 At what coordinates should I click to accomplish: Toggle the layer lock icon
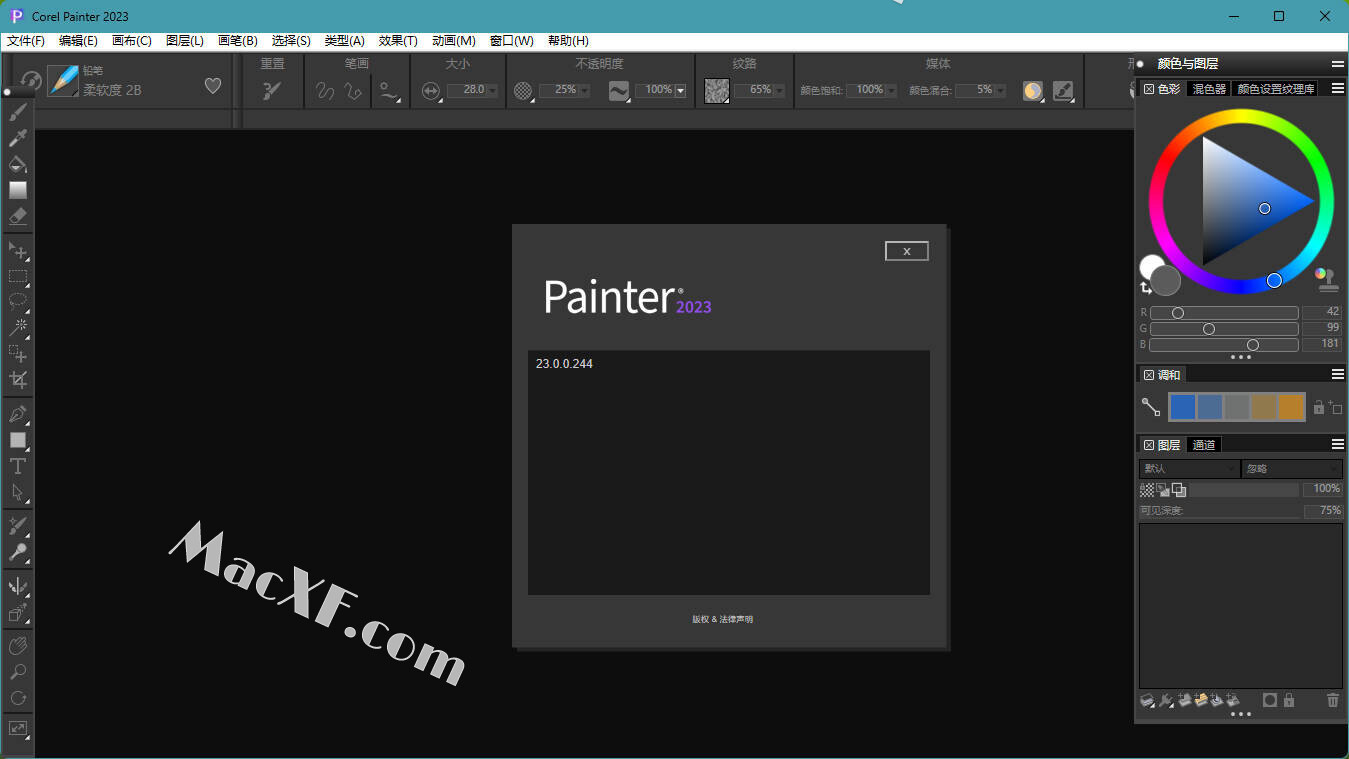(x=1289, y=700)
